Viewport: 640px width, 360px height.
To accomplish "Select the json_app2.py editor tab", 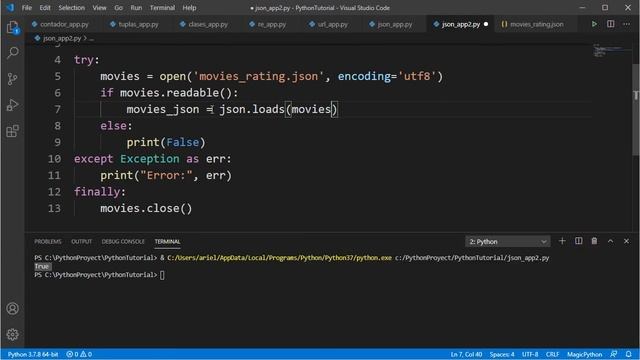I will coord(460,24).
